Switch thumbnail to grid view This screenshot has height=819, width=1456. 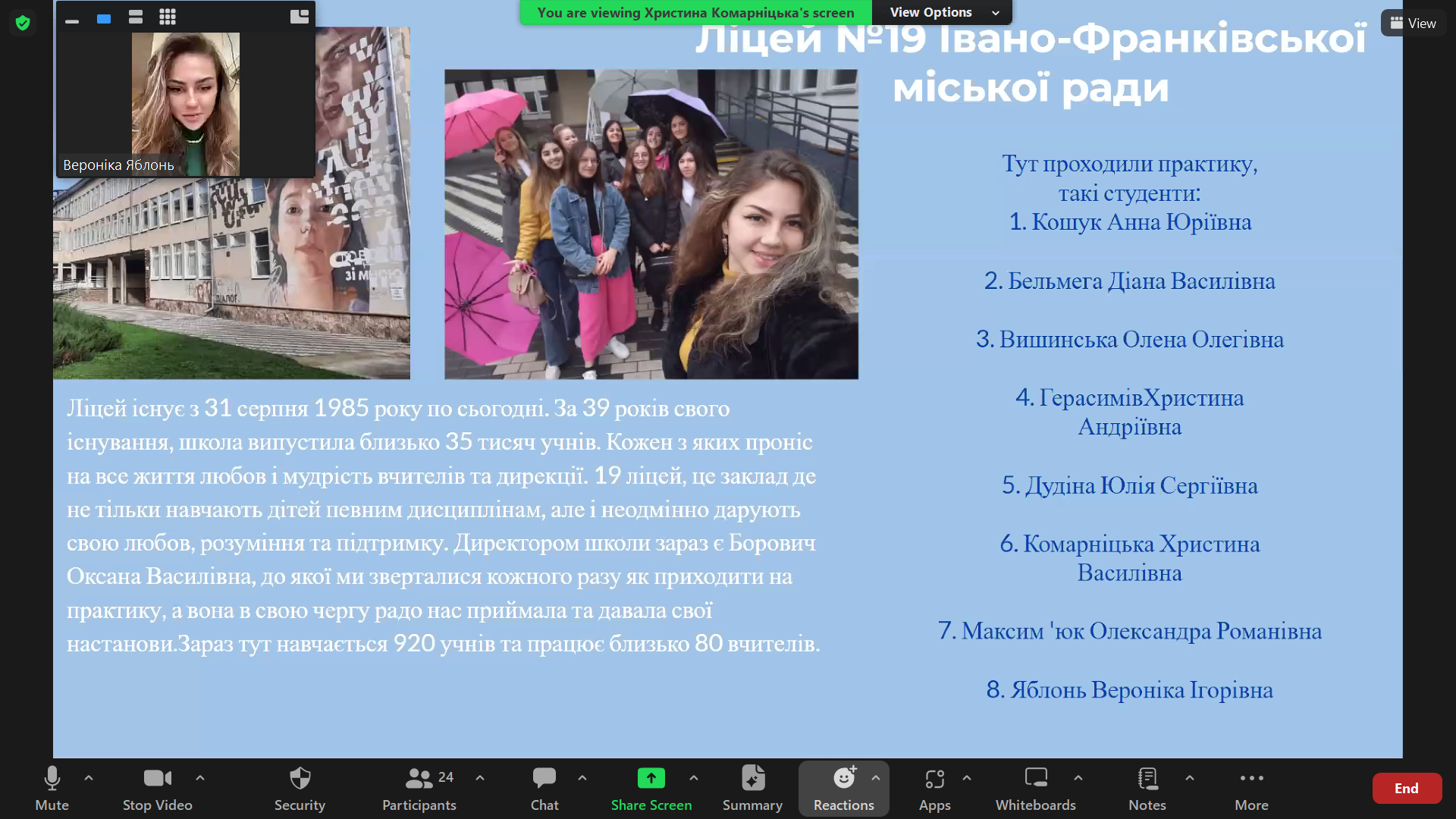(168, 17)
